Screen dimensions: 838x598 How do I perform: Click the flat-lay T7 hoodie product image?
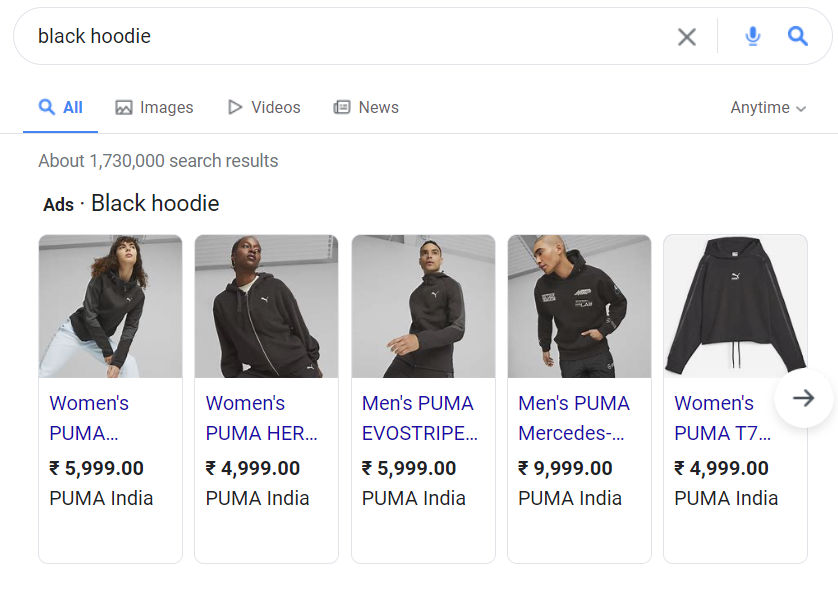point(735,306)
